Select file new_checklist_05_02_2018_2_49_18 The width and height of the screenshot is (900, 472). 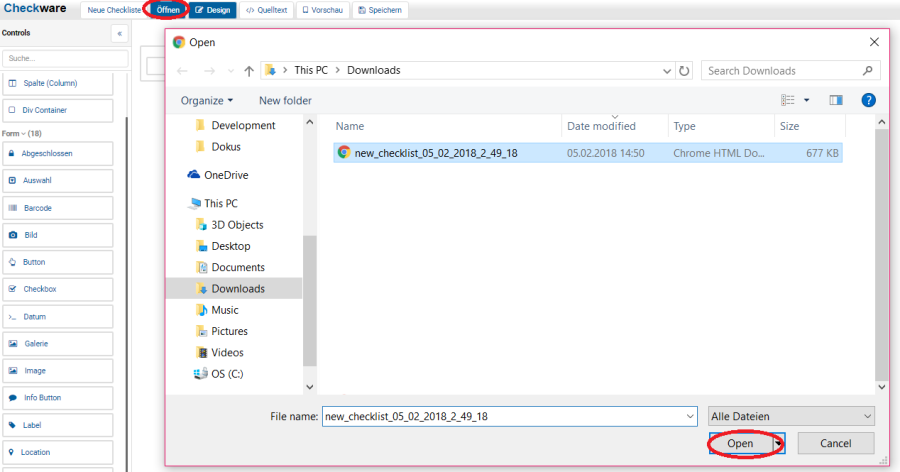click(x=435, y=153)
